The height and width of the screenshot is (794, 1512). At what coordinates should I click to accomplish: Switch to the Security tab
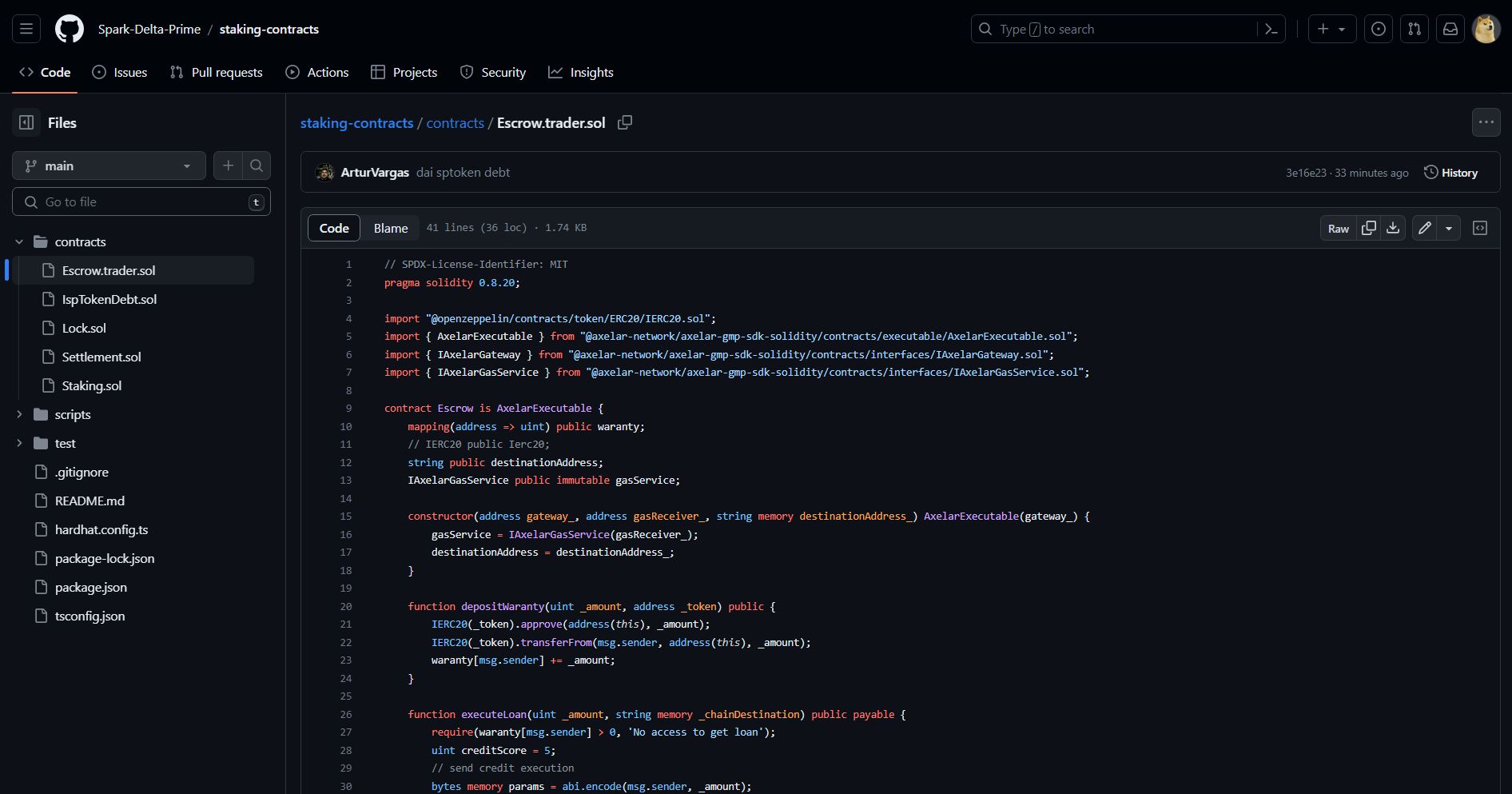point(493,72)
